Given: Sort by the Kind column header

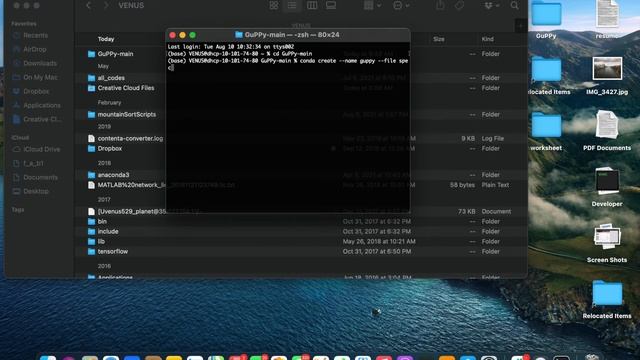Looking at the screenshot, I should pyautogui.click(x=487, y=39).
